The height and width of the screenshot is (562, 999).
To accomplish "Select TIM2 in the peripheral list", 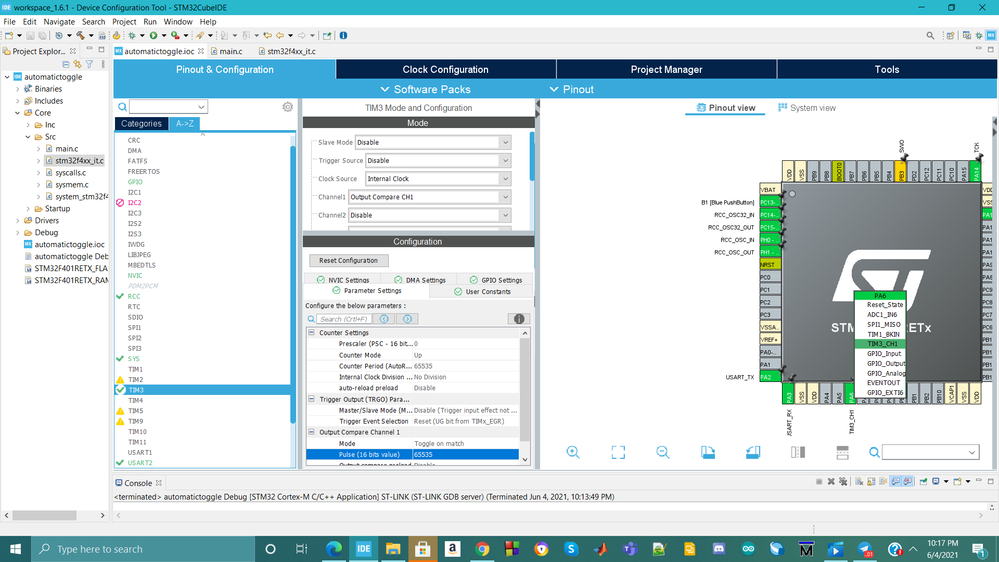I will click(x=135, y=379).
